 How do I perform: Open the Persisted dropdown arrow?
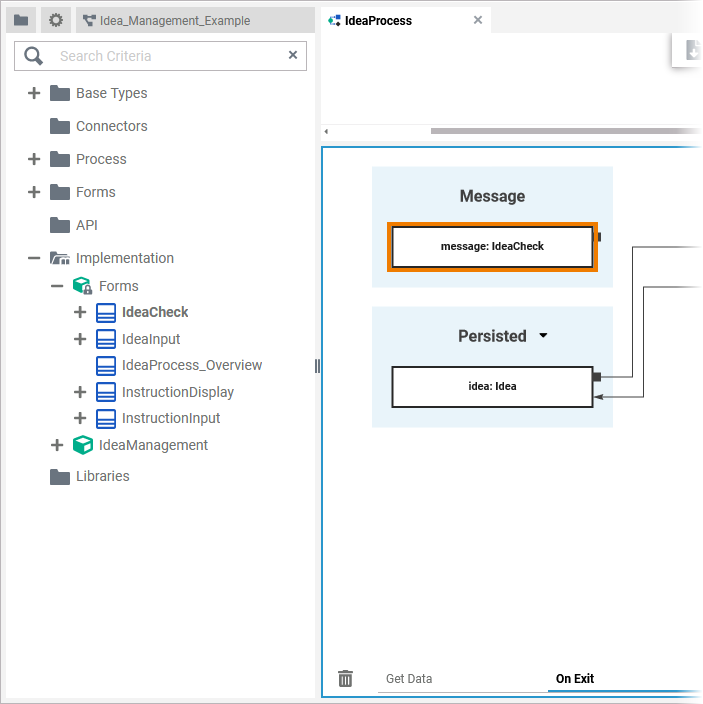(544, 336)
